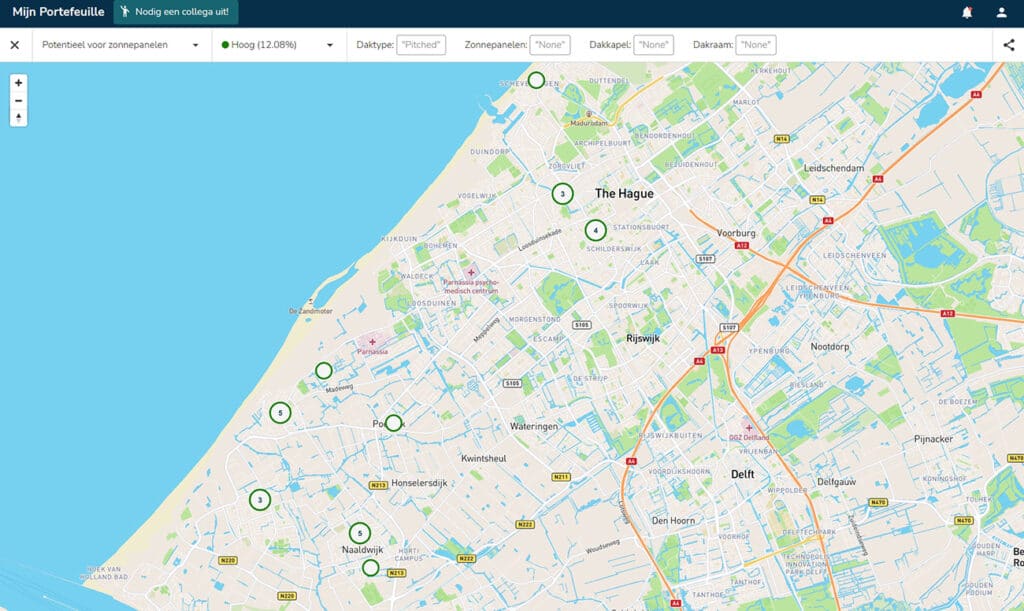
Task: Zoom out on the map
Action: pyautogui.click(x=18, y=101)
